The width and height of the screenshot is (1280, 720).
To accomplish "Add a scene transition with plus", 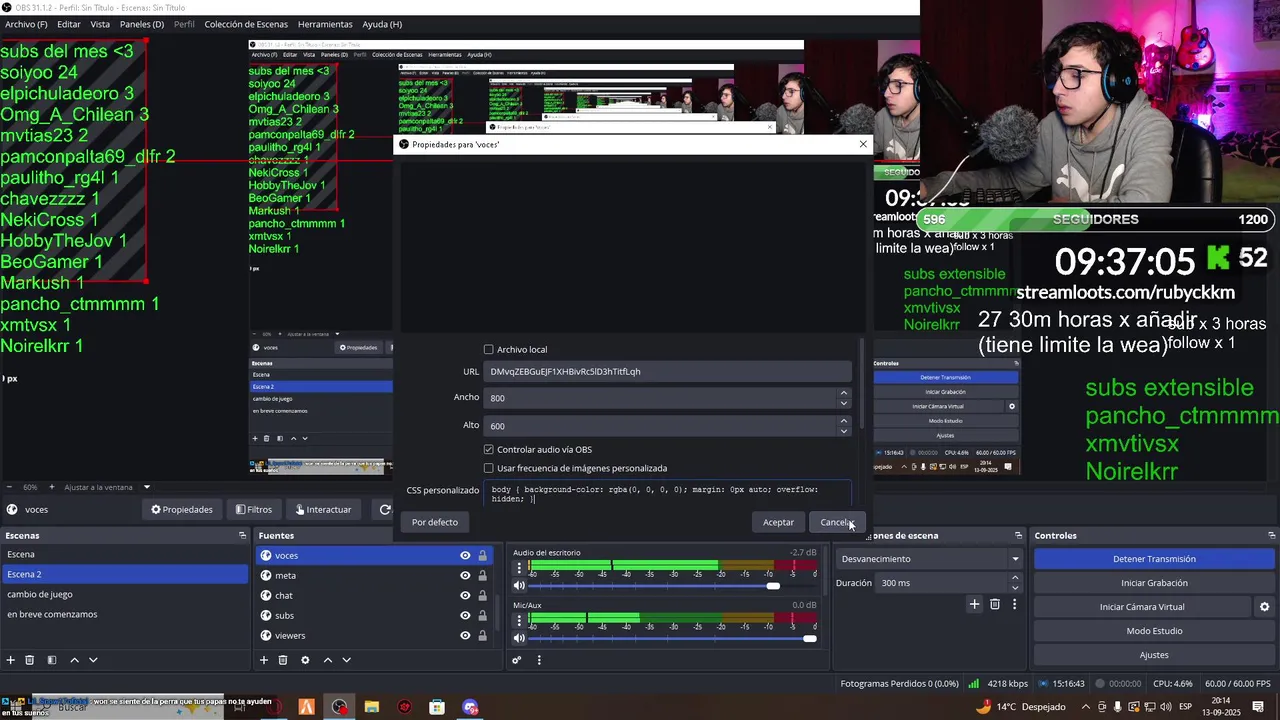I will tap(974, 604).
